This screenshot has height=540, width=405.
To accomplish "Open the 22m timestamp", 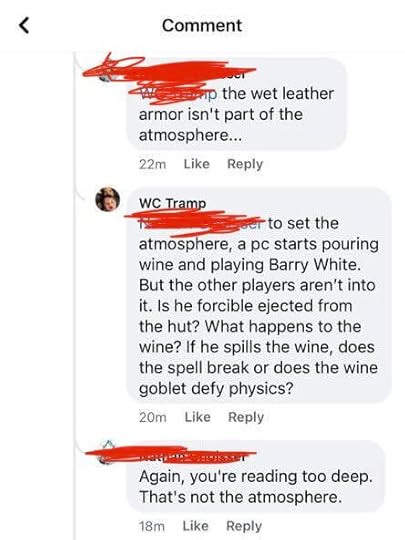I will (x=153, y=164).
